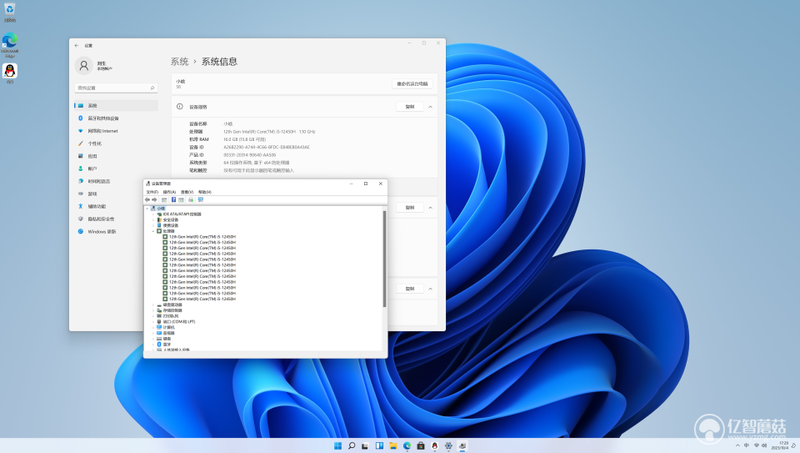The image size is (800, 453).
Task: Click the 产品 ID value text
Action: (249, 155)
